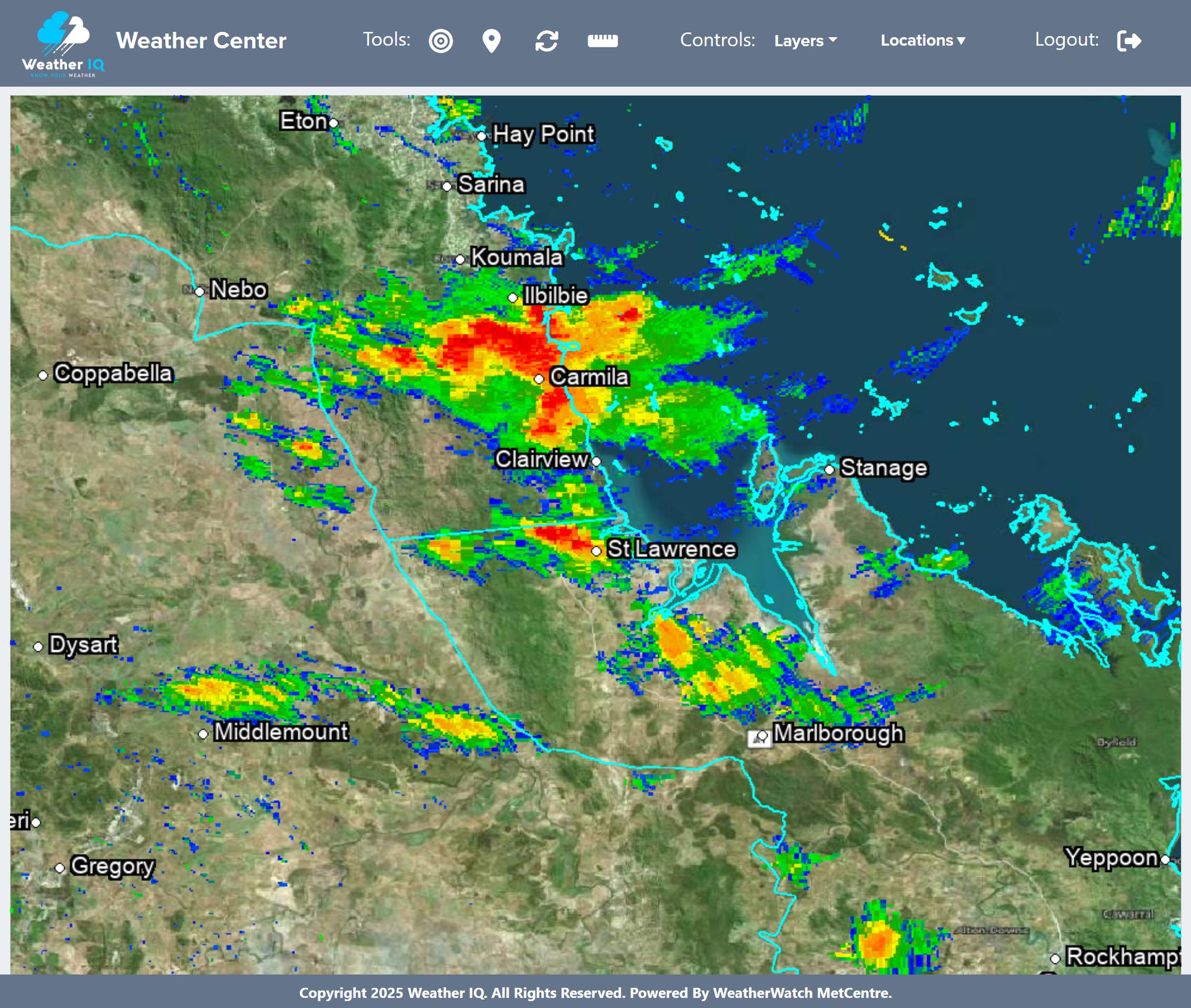The height and width of the screenshot is (1008, 1191).
Task: Click the Weather IQ logo
Action: pyautogui.click(x=63, y=44)
